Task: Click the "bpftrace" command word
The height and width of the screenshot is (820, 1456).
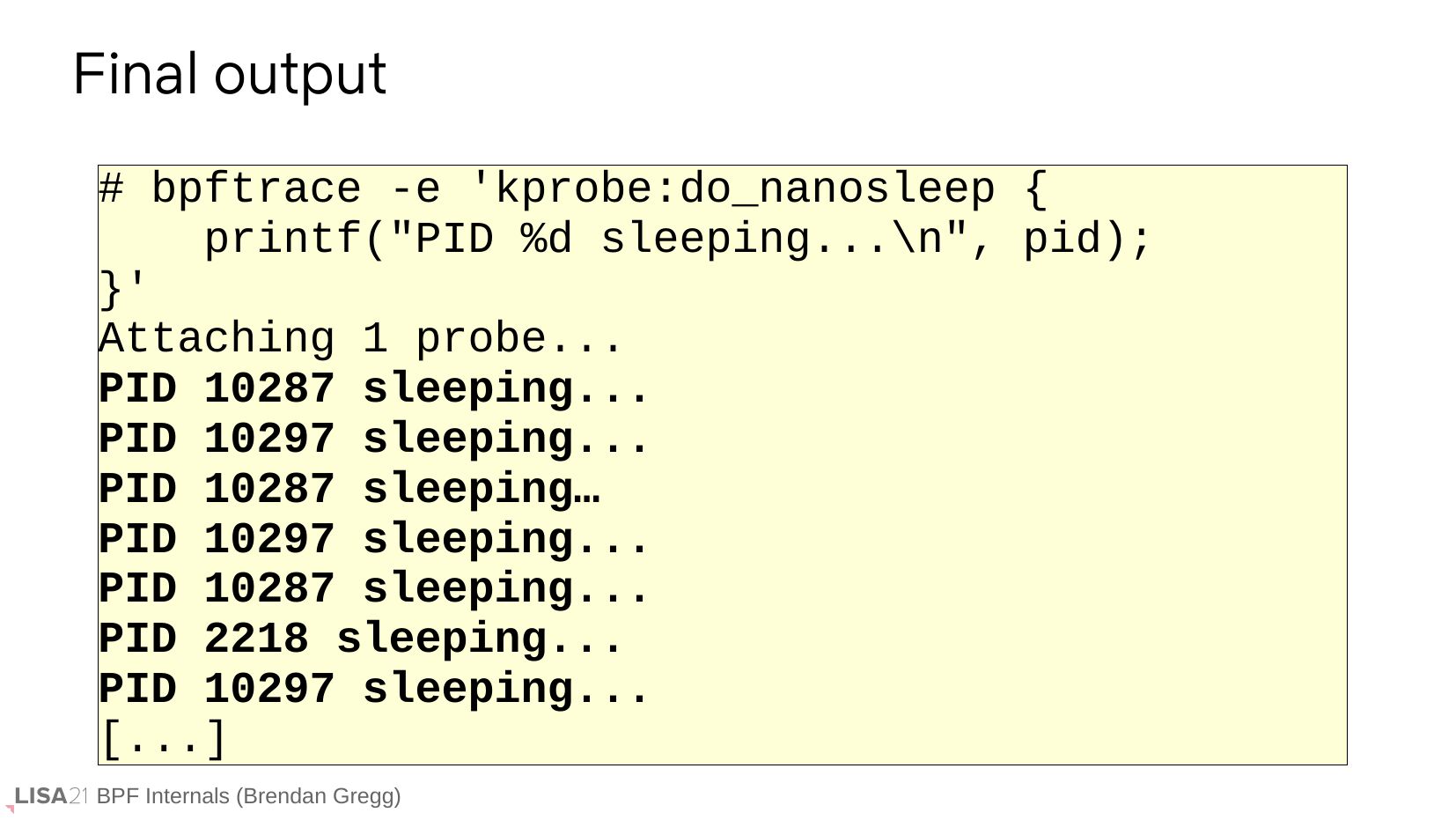Action: pos(256,189)
